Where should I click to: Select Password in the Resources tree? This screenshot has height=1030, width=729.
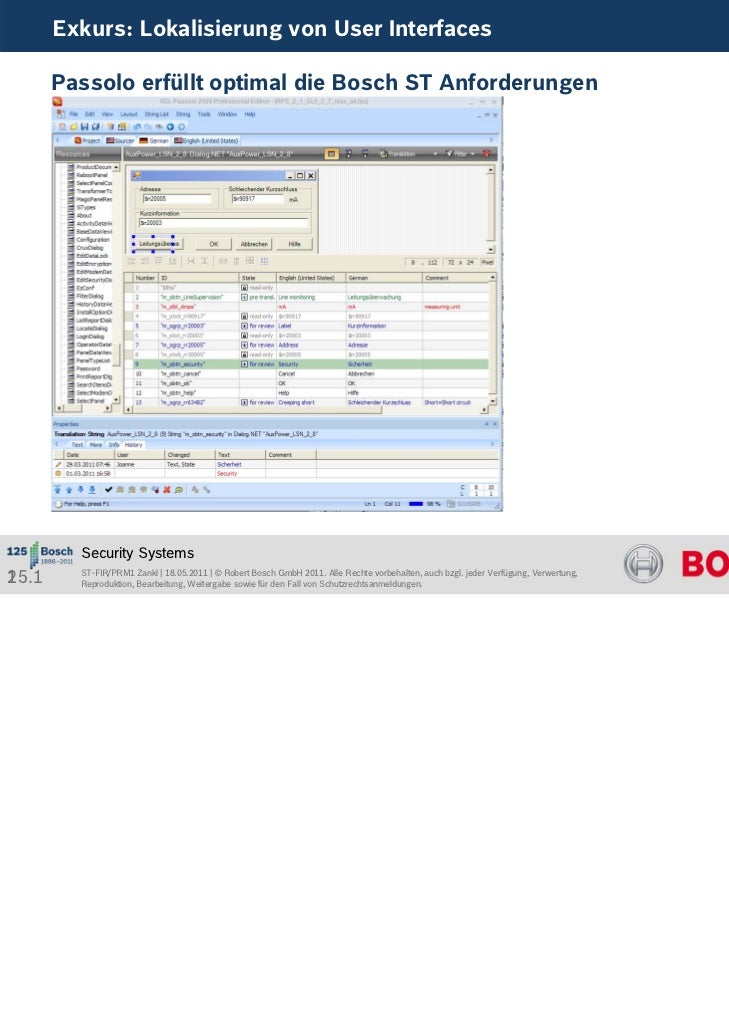pos(88,369)
